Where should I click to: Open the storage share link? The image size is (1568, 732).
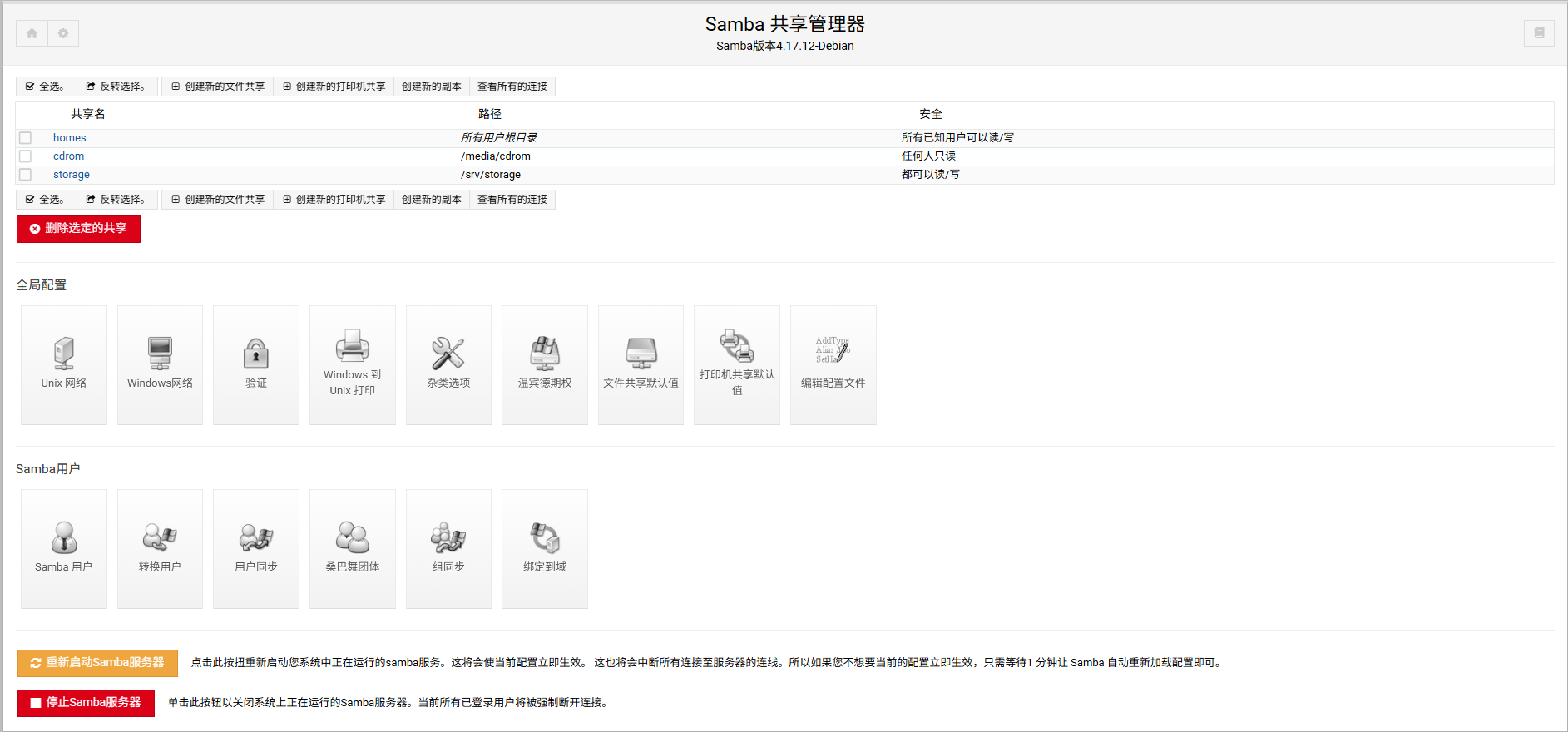[72, 175]
